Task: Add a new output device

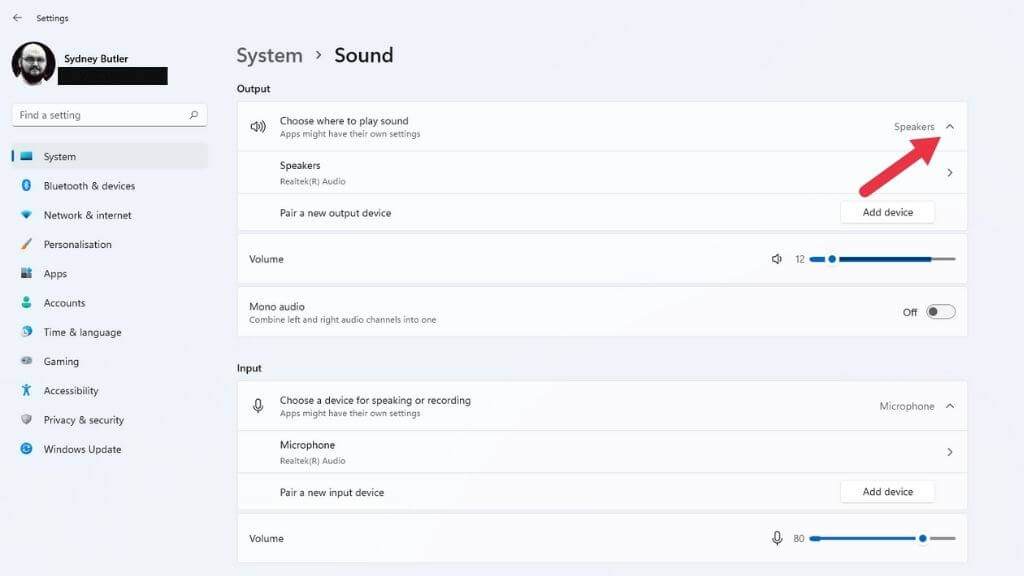Action: [x=887, y=212]
